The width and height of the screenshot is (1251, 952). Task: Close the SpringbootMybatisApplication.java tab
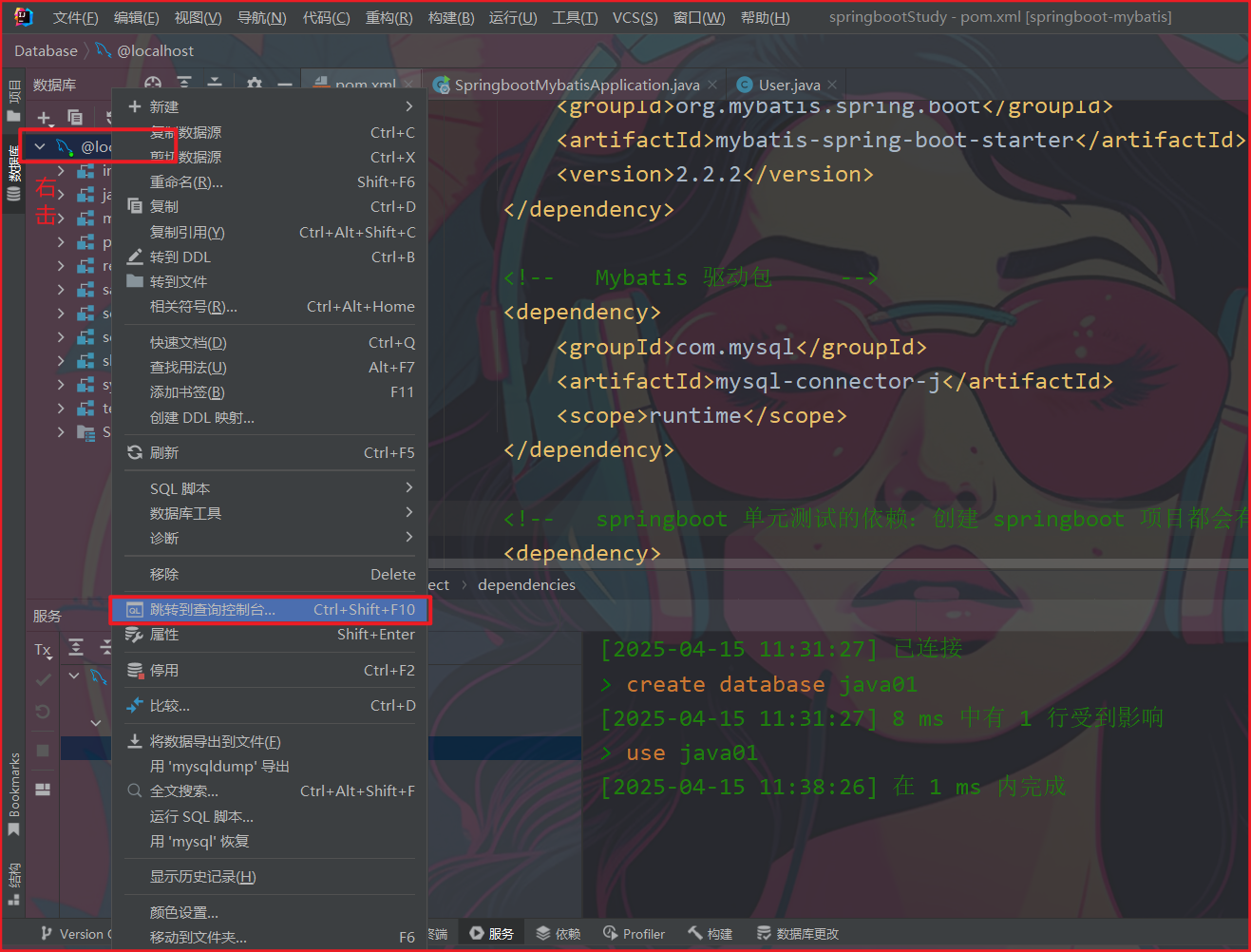pos(712,85)
